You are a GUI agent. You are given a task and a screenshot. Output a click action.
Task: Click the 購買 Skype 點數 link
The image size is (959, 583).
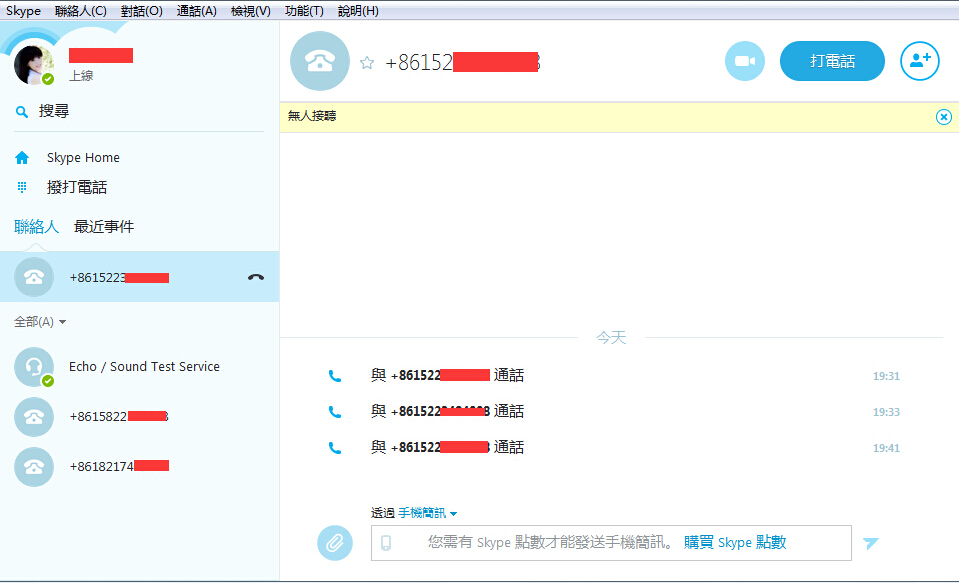(735, 542)
